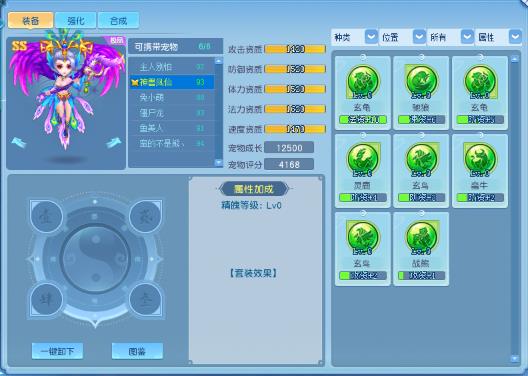The height and width of the screenshot is (376, 528).
Task: Open the 种类 filter dropdown
Action: 371,37
